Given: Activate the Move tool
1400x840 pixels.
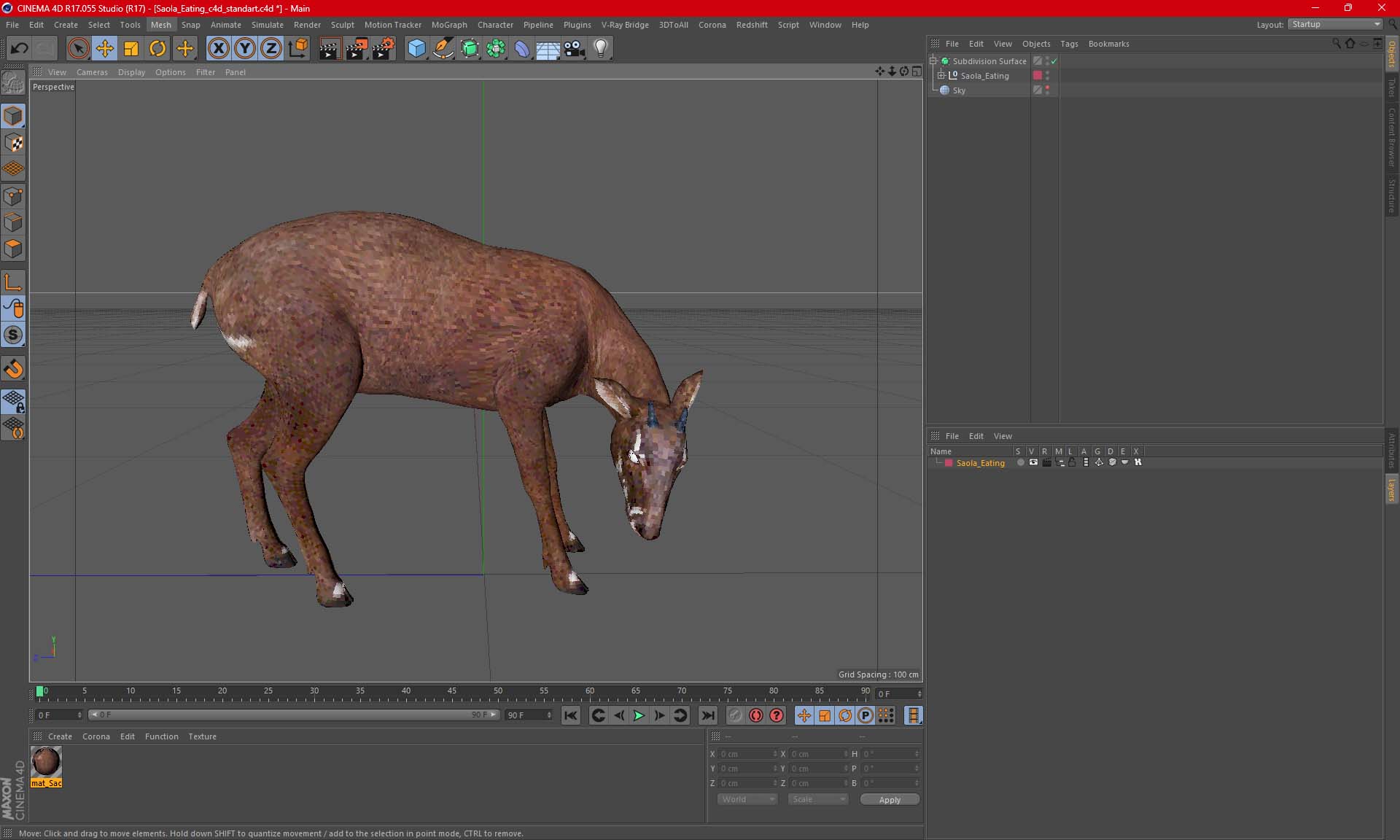Looking at the screenshot, I should point(104,49).
